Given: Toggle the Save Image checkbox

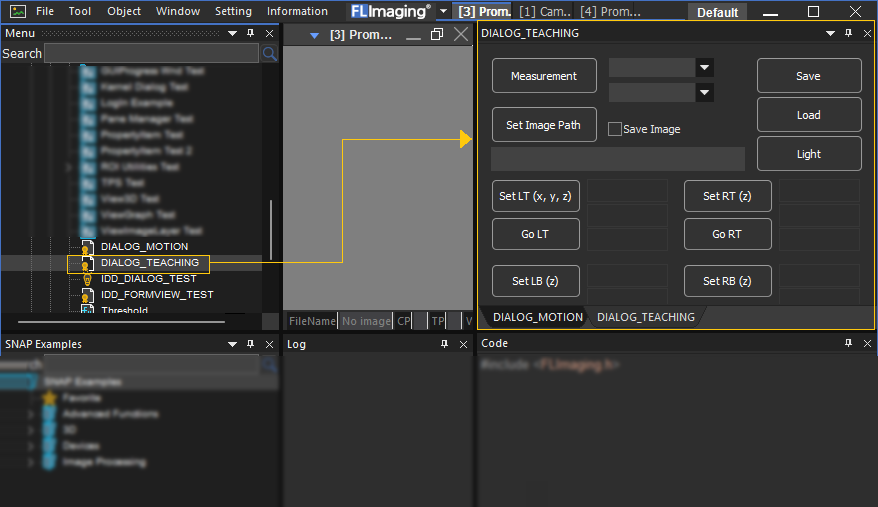Looking at the screenshot, I should coord(615,129).
